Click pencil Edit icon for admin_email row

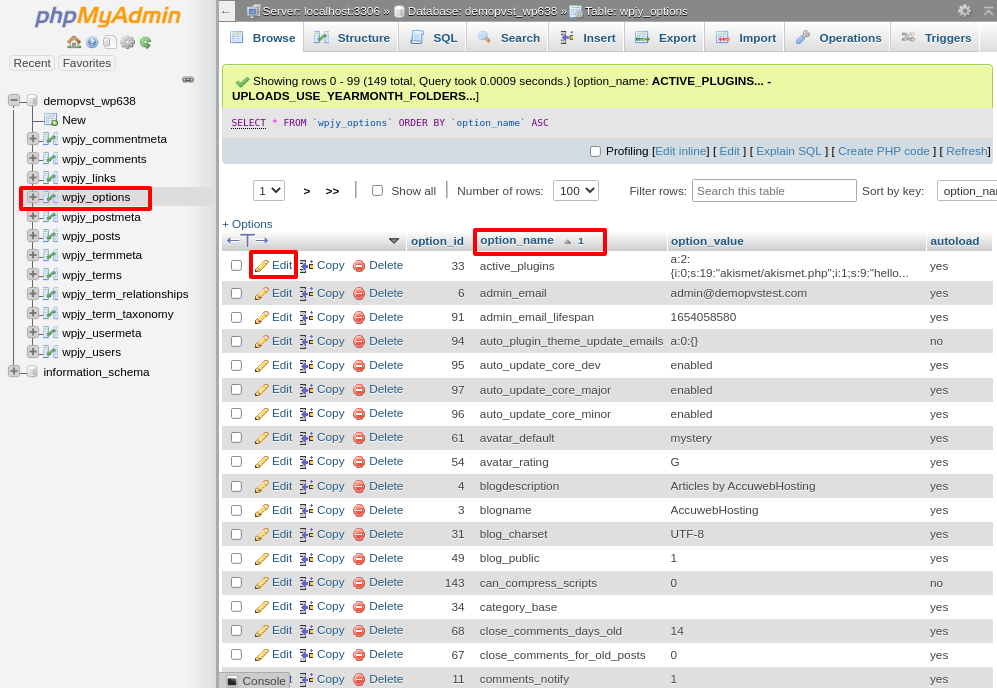[x=261, y=294]
